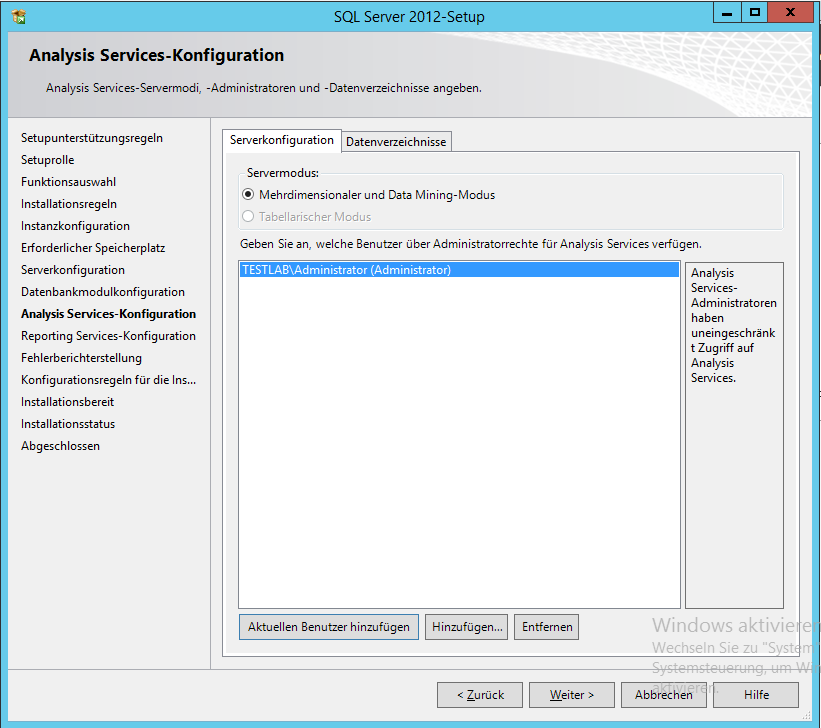
Task: Minimize the SQL Server 2012-Setup window
Action: click(x=727, y=13)
